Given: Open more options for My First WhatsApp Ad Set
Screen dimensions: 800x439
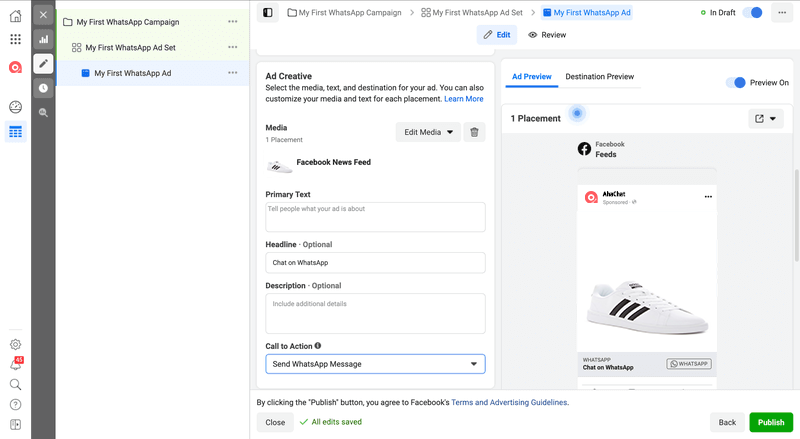Looking at the screenshot, I should click(233, 47).
